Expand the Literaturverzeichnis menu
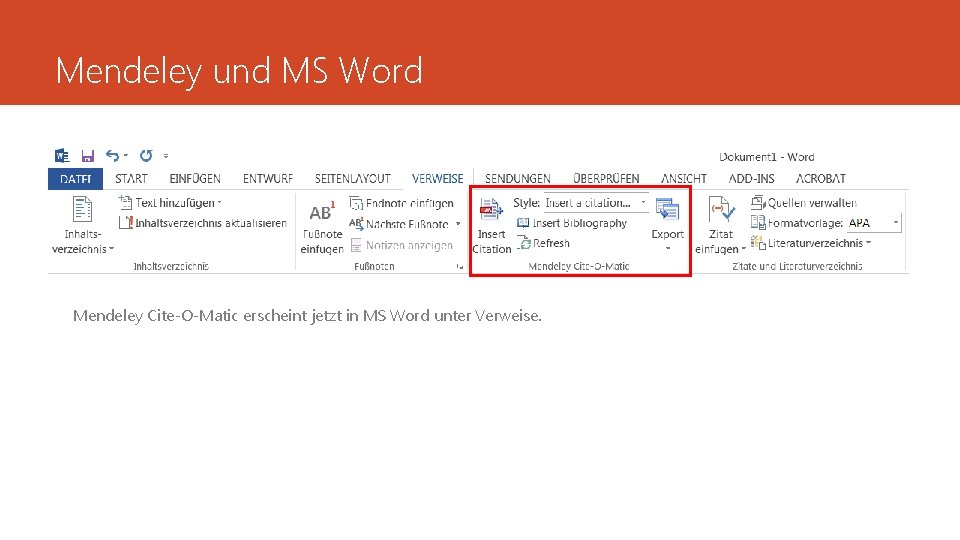The height and width of the screenshot is (540, 960). (x=811, y=243)
